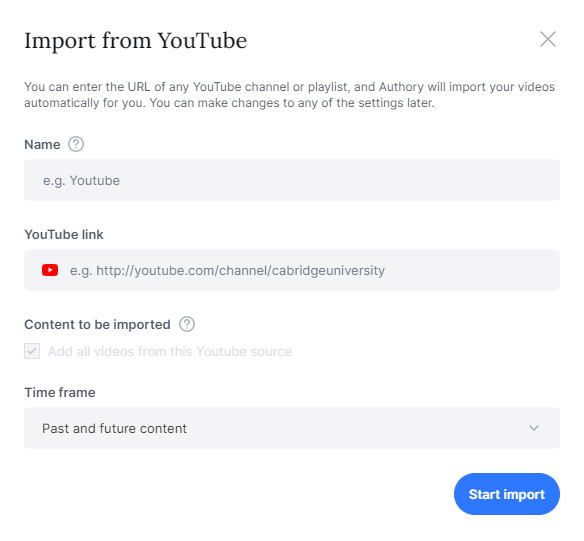The width and height of the screenshot is (584, 541).
Task: Click the description paragraph about Authory imports
Action: 289,95
